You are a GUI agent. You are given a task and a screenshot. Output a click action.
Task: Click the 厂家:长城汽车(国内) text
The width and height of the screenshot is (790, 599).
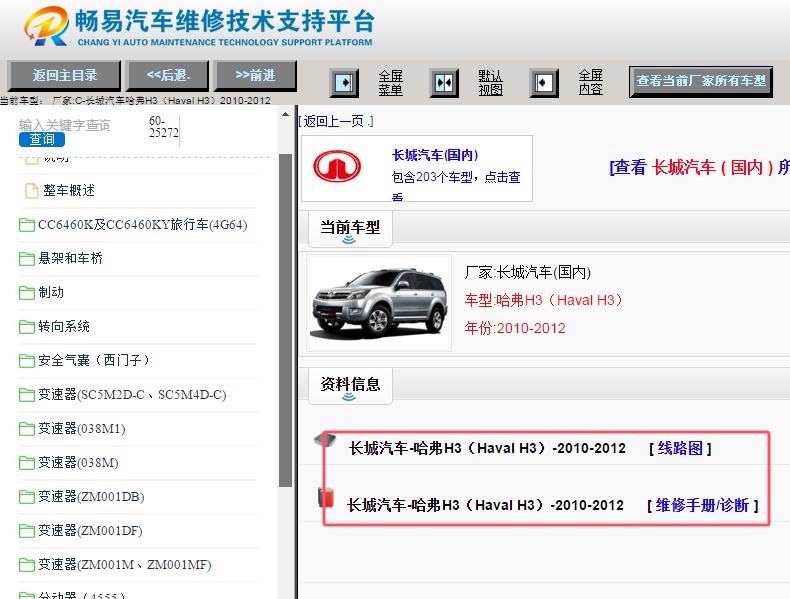click(x=528, y=273)
